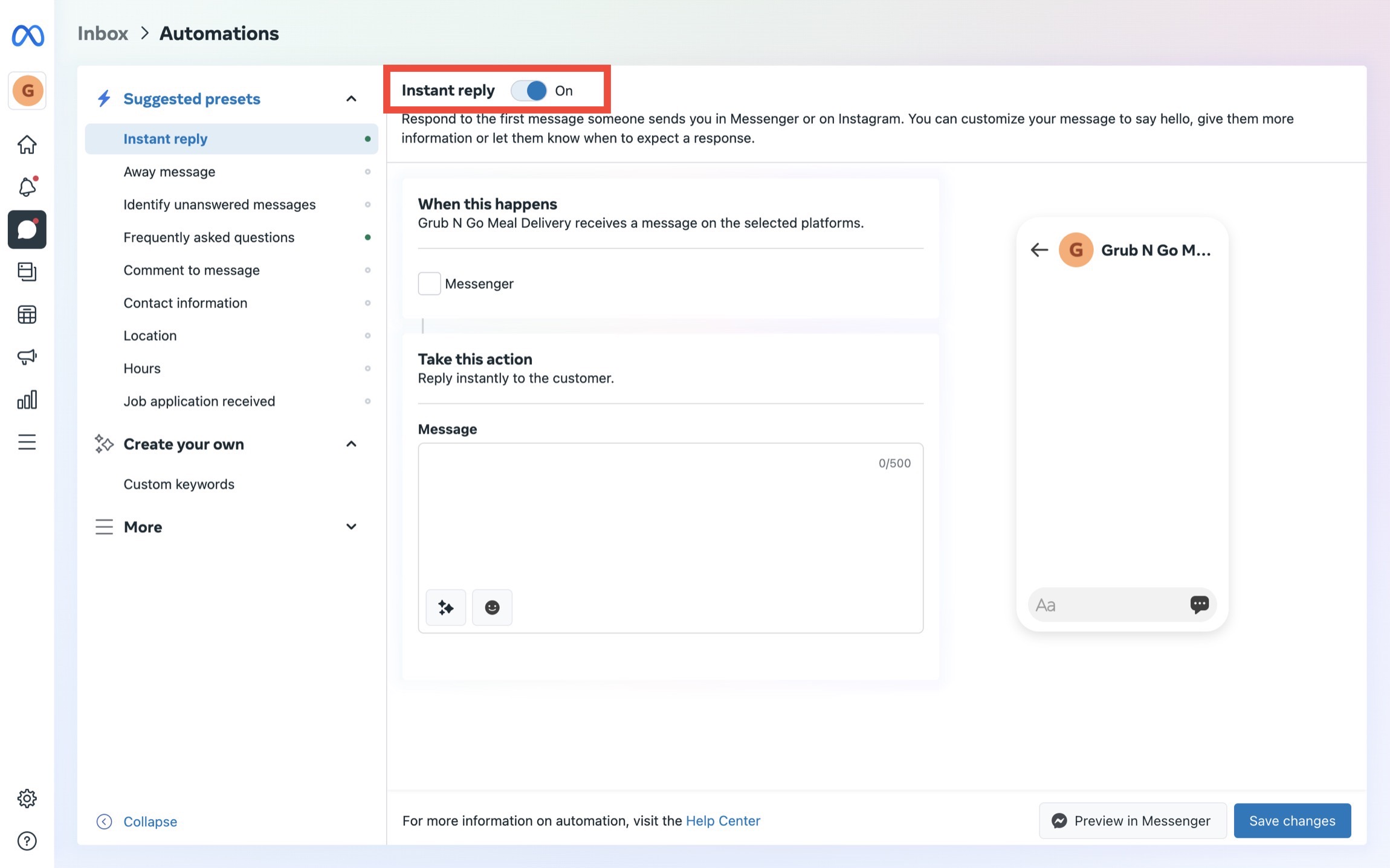Screen dimensions: 1390x868
Task: Click the emoji smiley icon in message editor
Action: pyautogui.click(x=491, y=607)
